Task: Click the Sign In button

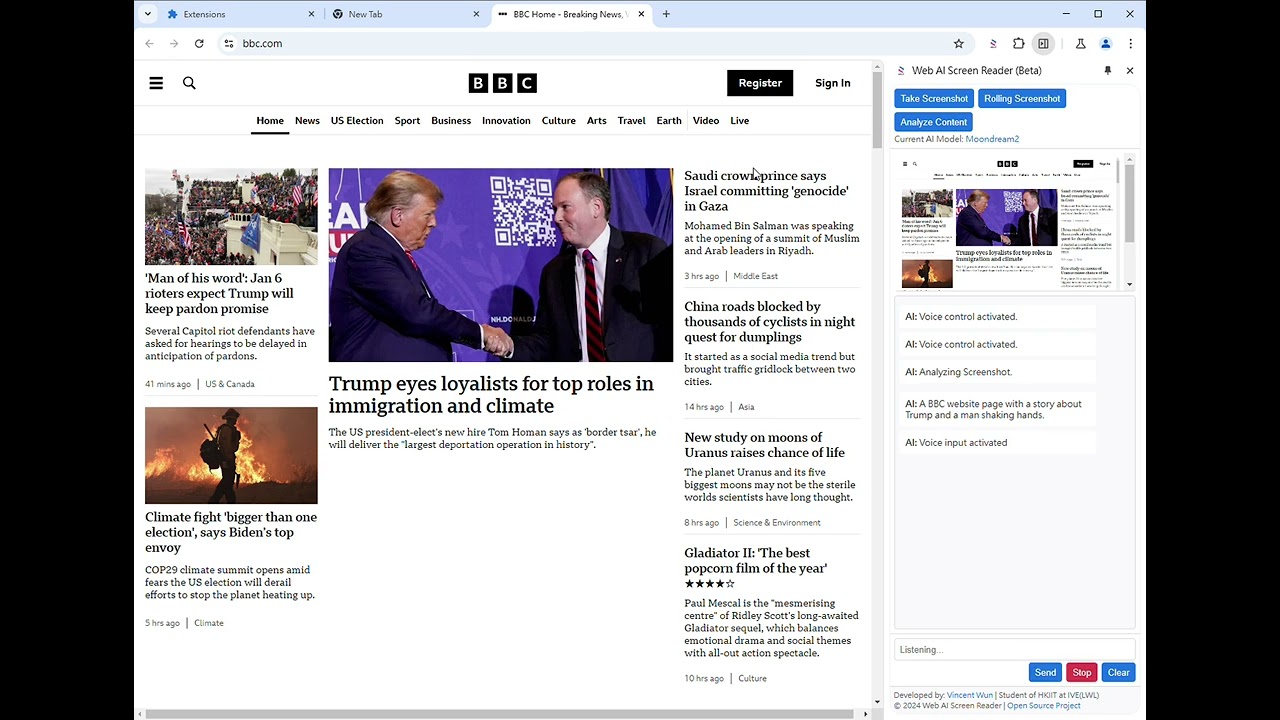Action: pos(832,83)
